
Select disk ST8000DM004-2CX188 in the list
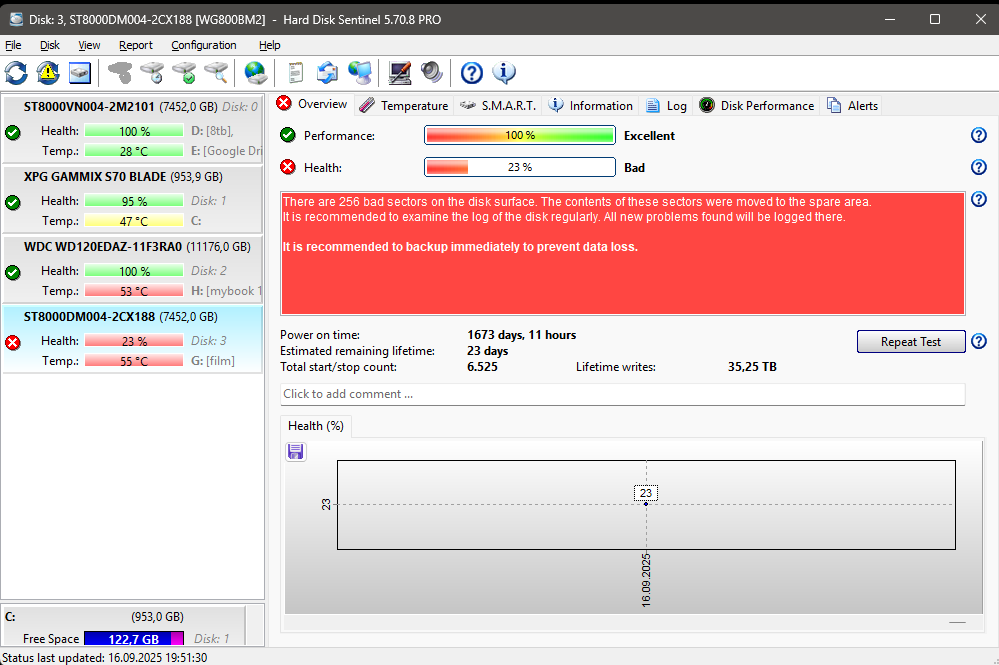point(133,340)
